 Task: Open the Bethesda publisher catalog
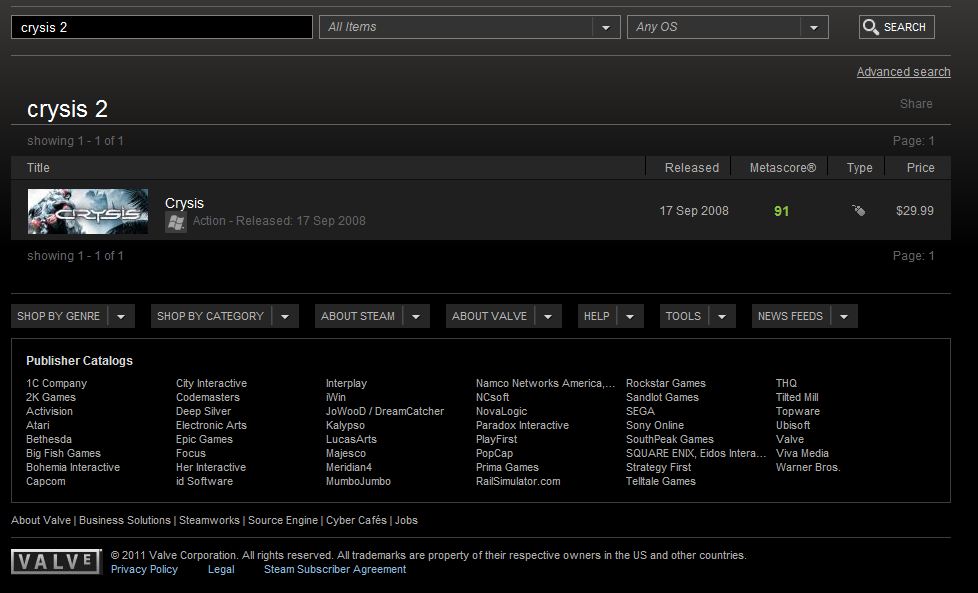(x=49, y=440)
